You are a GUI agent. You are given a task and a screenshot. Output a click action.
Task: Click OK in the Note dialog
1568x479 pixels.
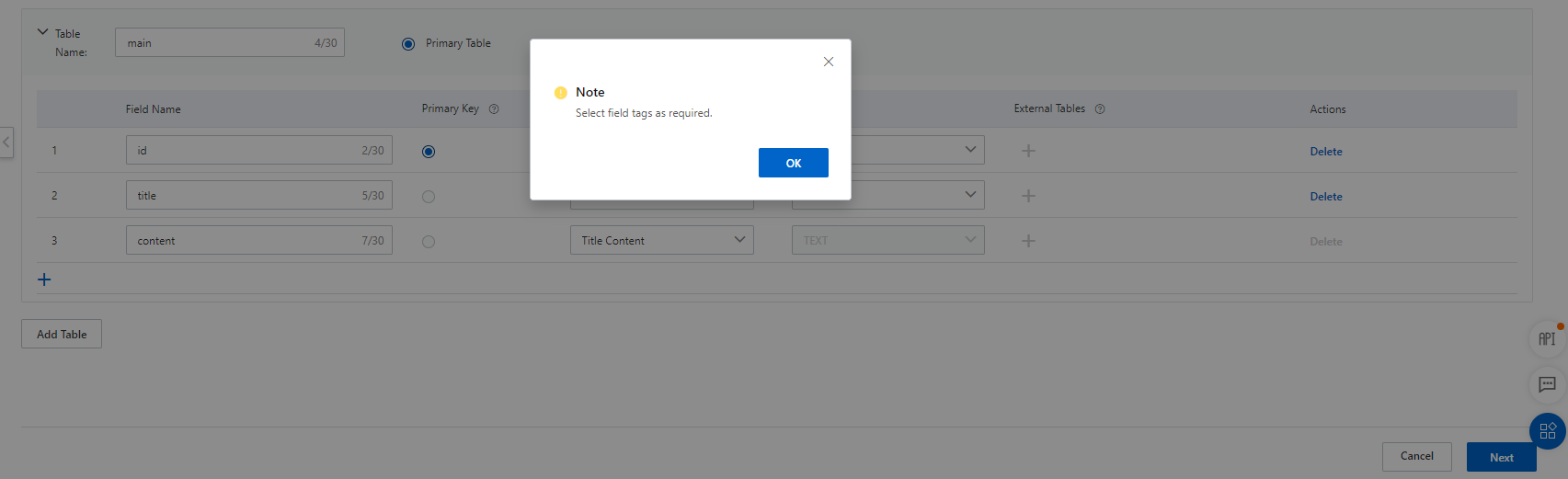tap(793, 163)
